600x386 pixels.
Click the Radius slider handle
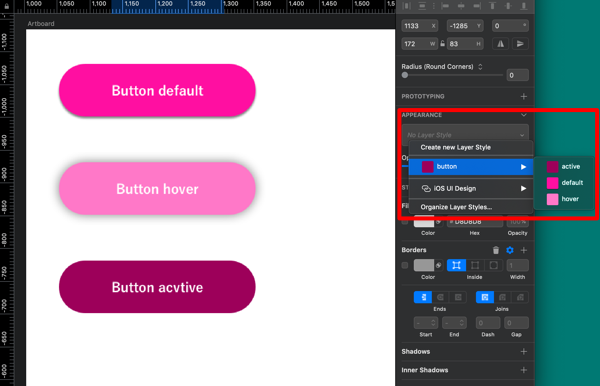tap(405, 75)
